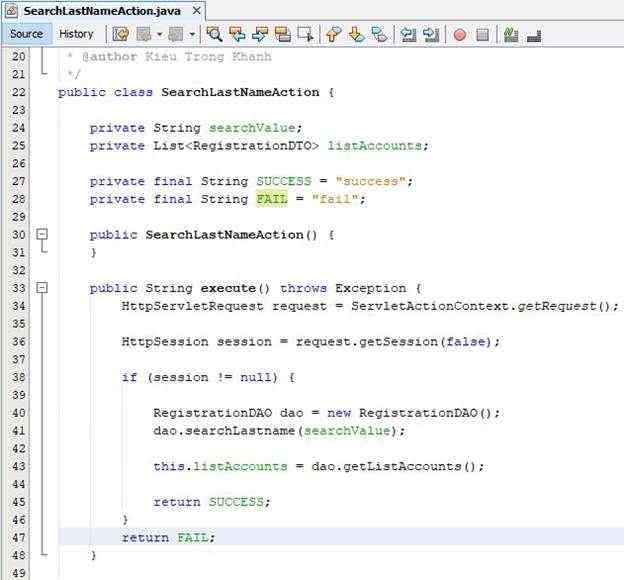Click Shift Line Right icon
624x580 pixels.
431,34
